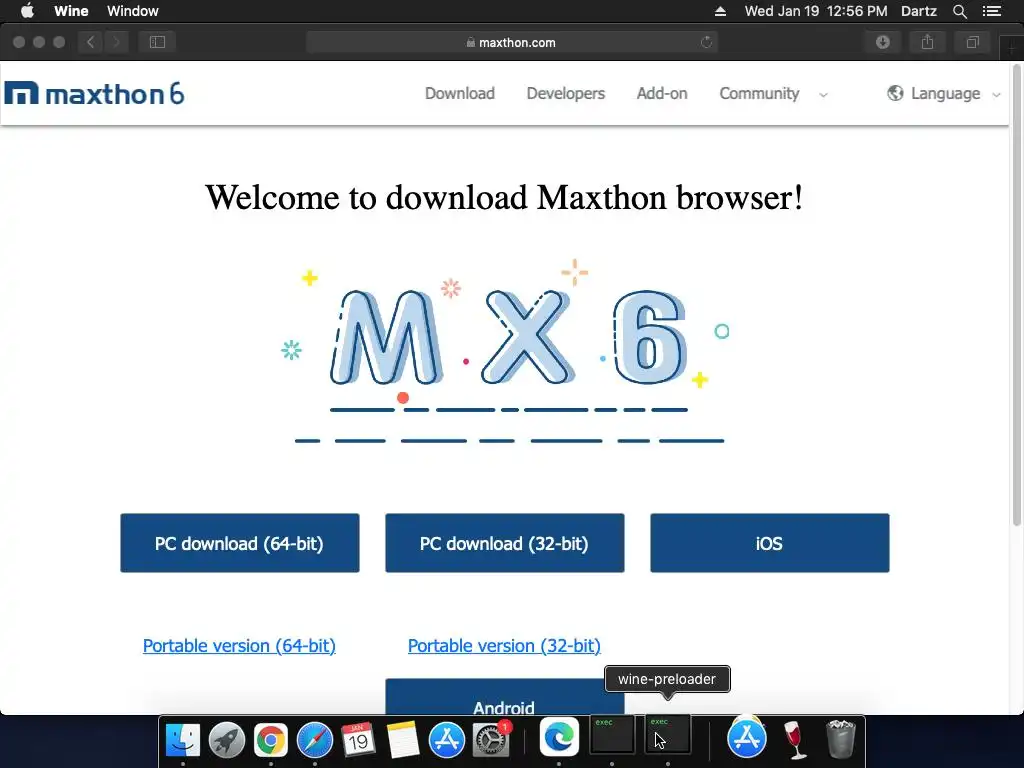Open Notification Center list icon
The height and width of the screenshot is (768, 1024).
tap(991, 11)
